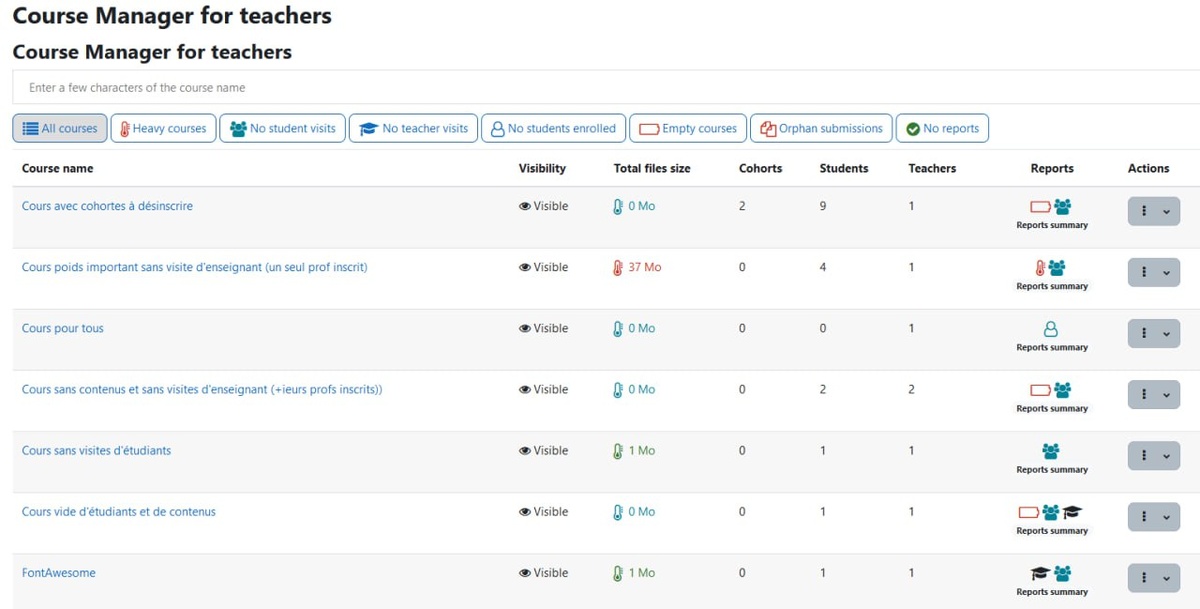1200x609 pixels.
Task: Click Reports summary under Cours vide d'étudiants
Action: pyautogui.click(x=1052, y=531)
